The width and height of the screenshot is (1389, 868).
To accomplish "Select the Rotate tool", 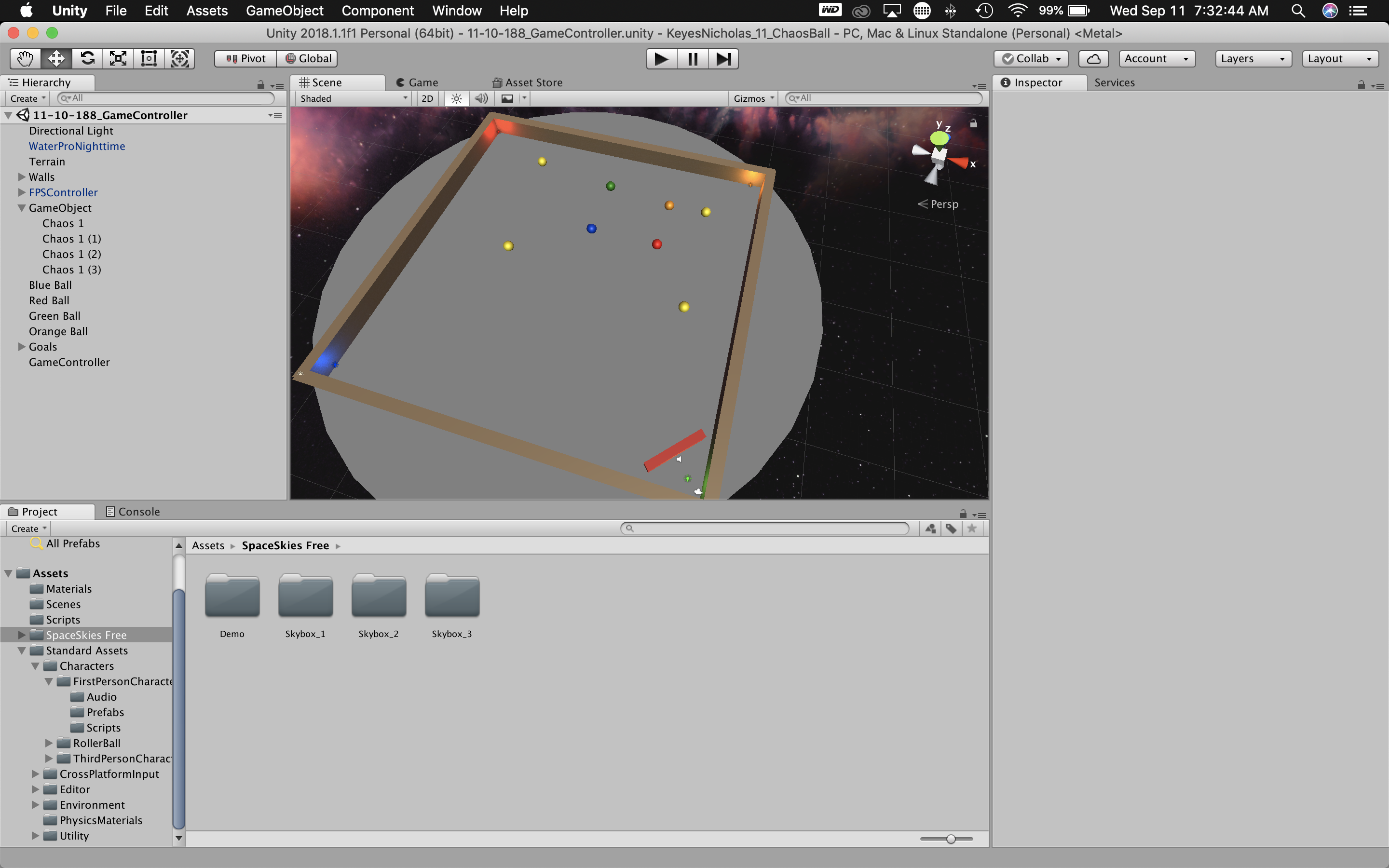I will (87, 58).
